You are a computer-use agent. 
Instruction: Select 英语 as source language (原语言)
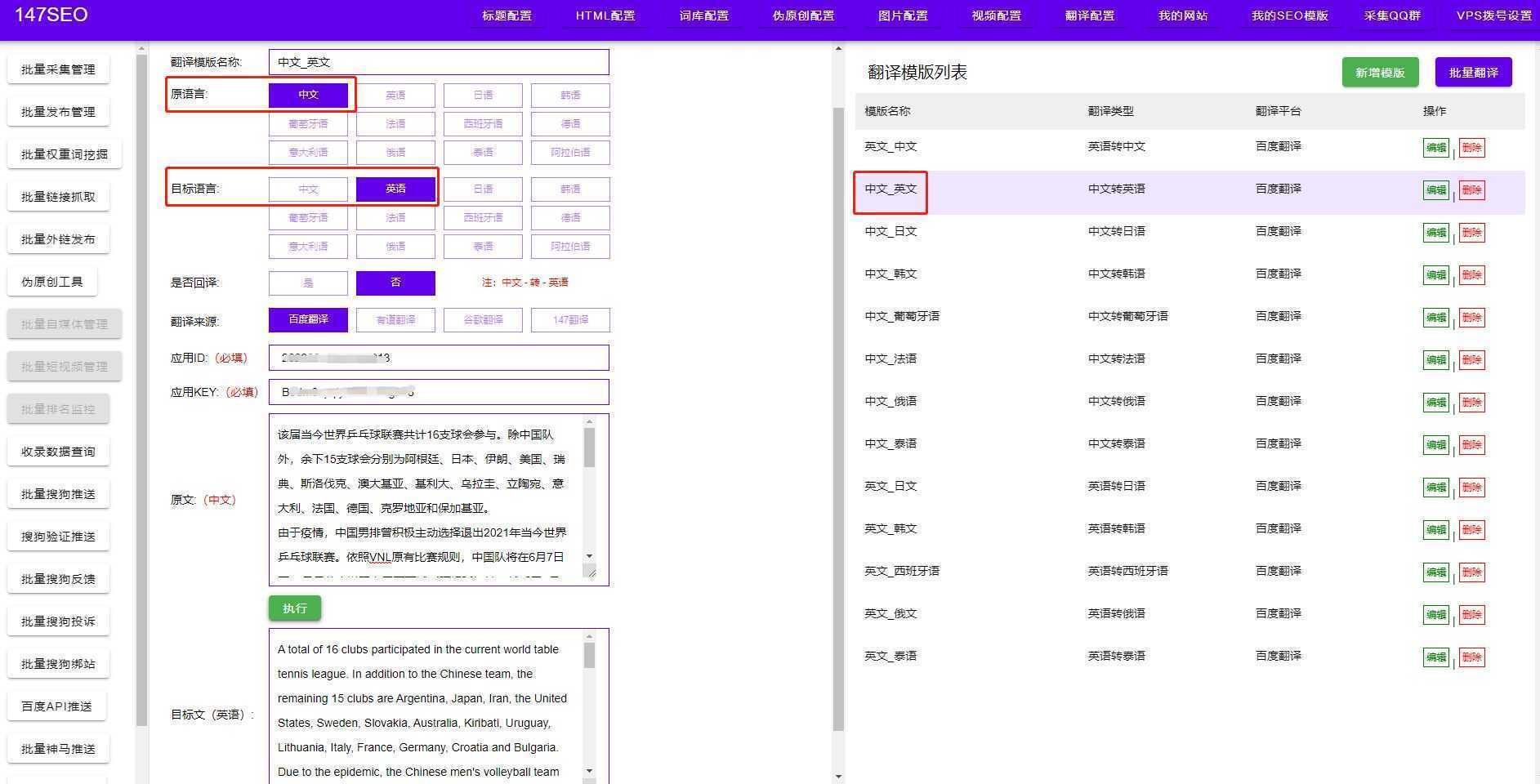click(395, 96)
